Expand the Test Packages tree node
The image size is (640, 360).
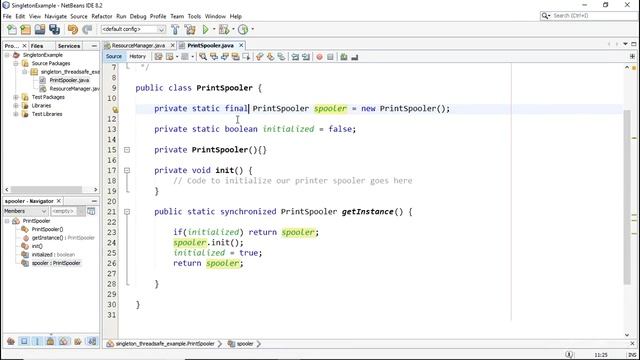pos(16,97)
